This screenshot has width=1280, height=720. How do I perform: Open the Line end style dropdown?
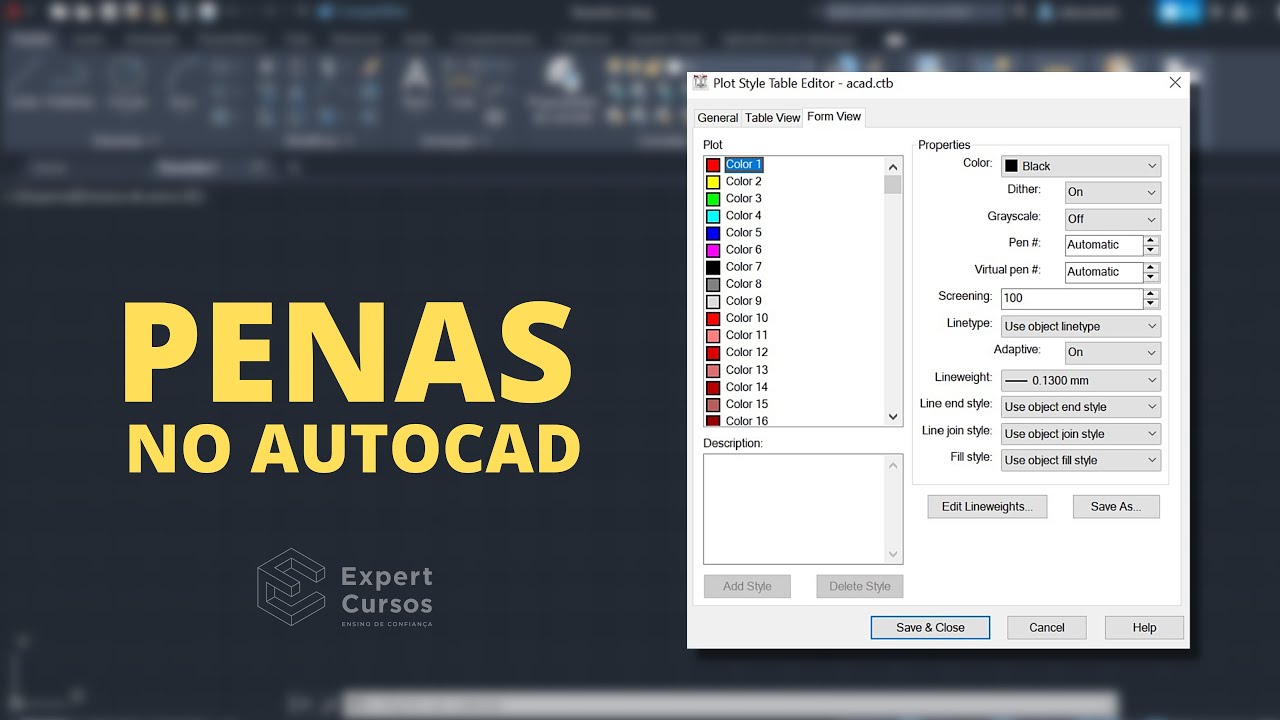tap(1080, 407)
